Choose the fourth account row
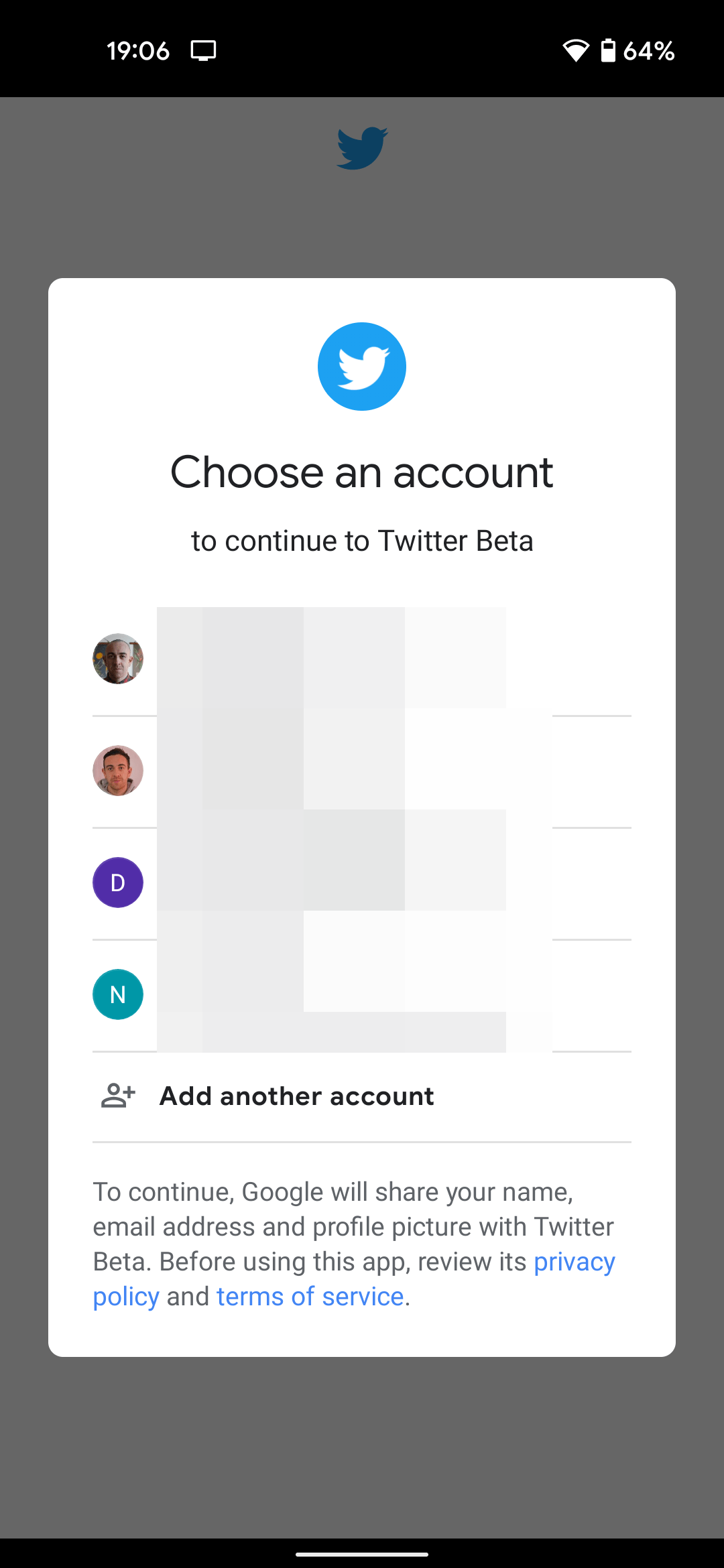724x1568 pixels. 362,994
